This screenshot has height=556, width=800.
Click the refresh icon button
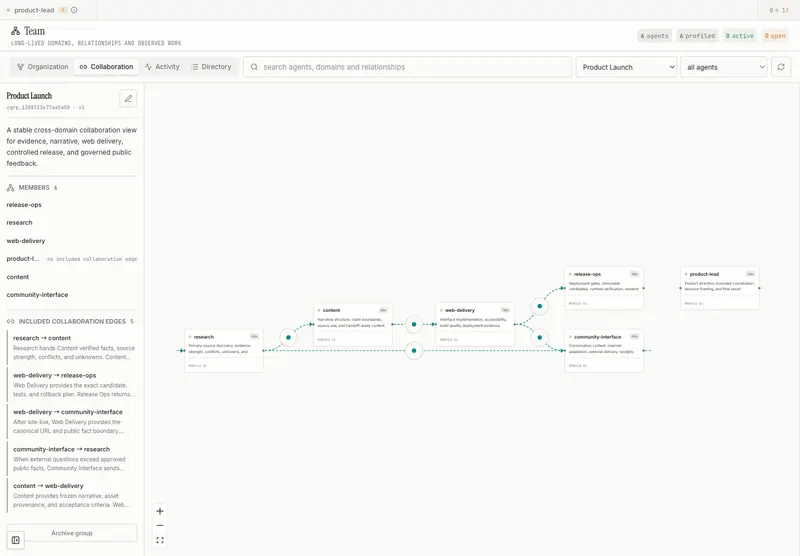(x=781, y=67)
